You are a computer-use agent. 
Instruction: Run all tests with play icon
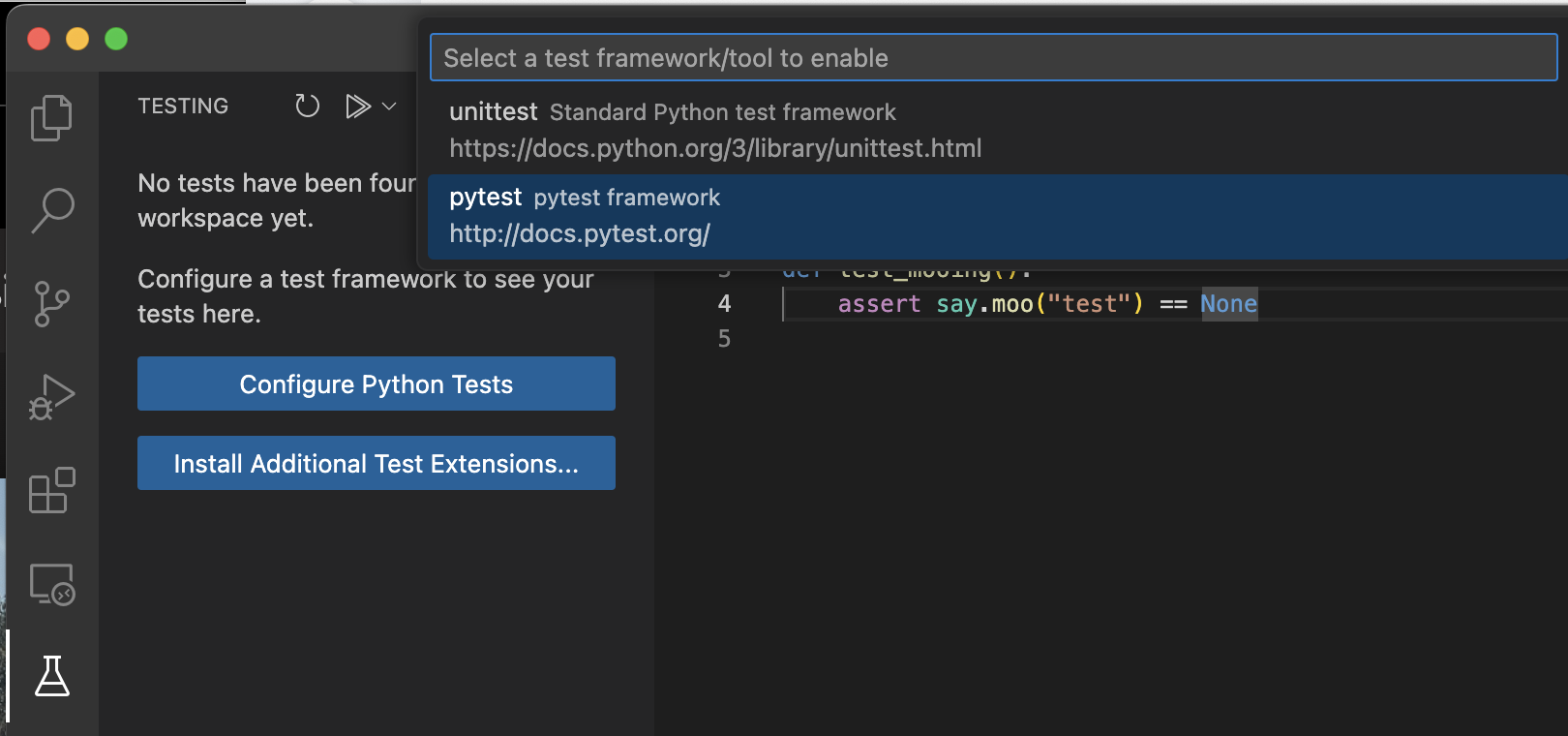point(357,106)
